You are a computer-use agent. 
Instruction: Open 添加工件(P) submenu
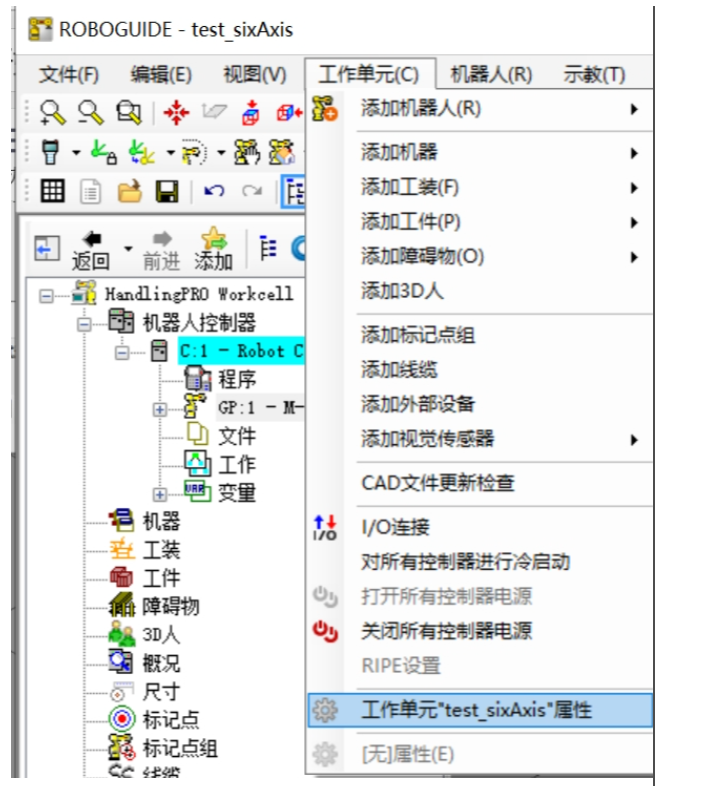pyautogui.click(x=480, y=222)
